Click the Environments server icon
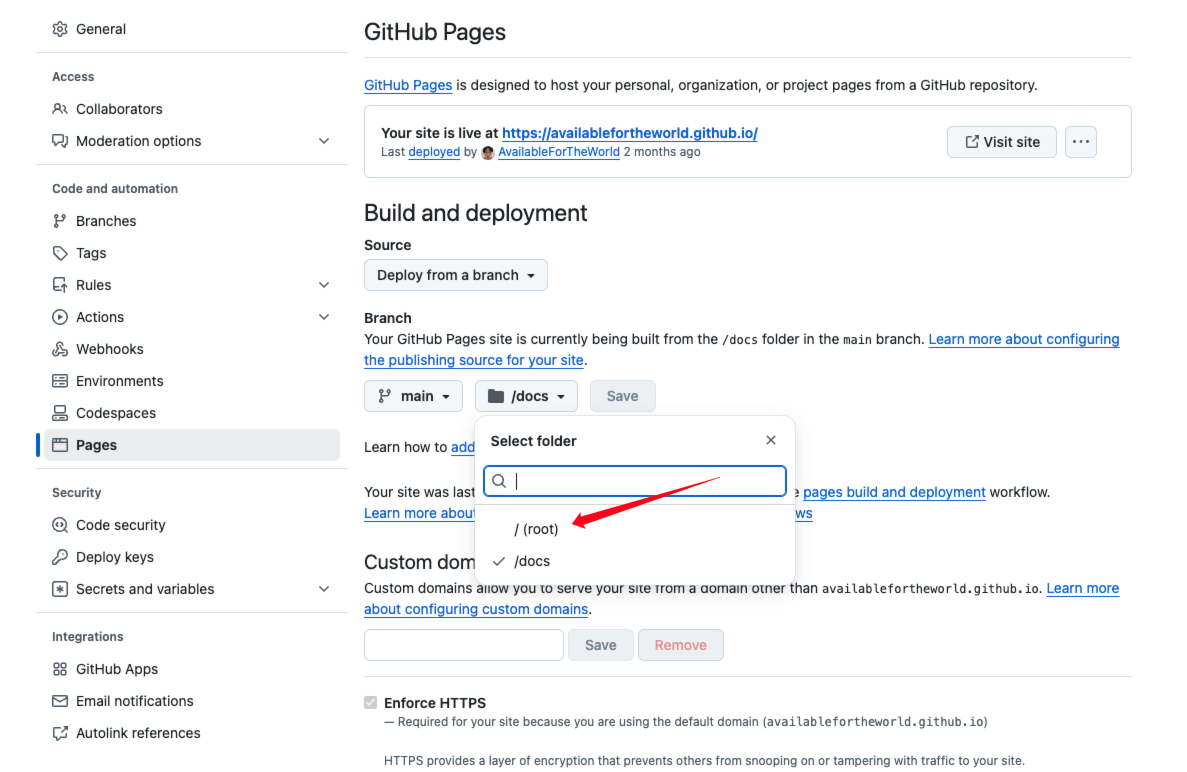 [x=60, y=381]
